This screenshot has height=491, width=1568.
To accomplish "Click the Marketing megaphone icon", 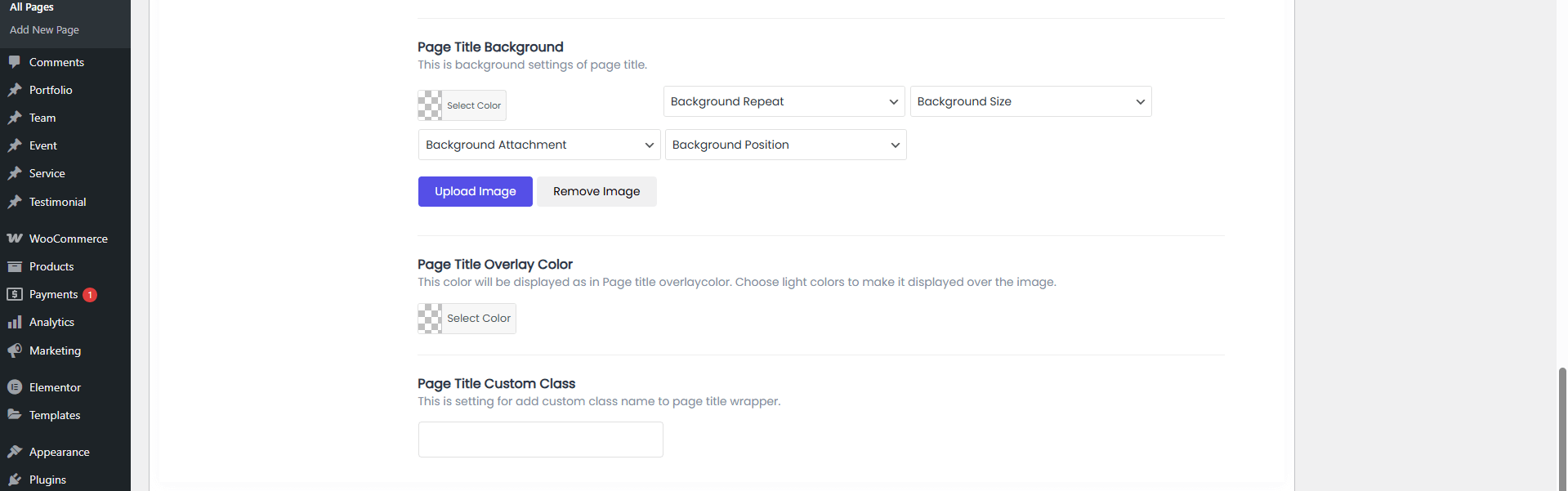I will 15,350.
